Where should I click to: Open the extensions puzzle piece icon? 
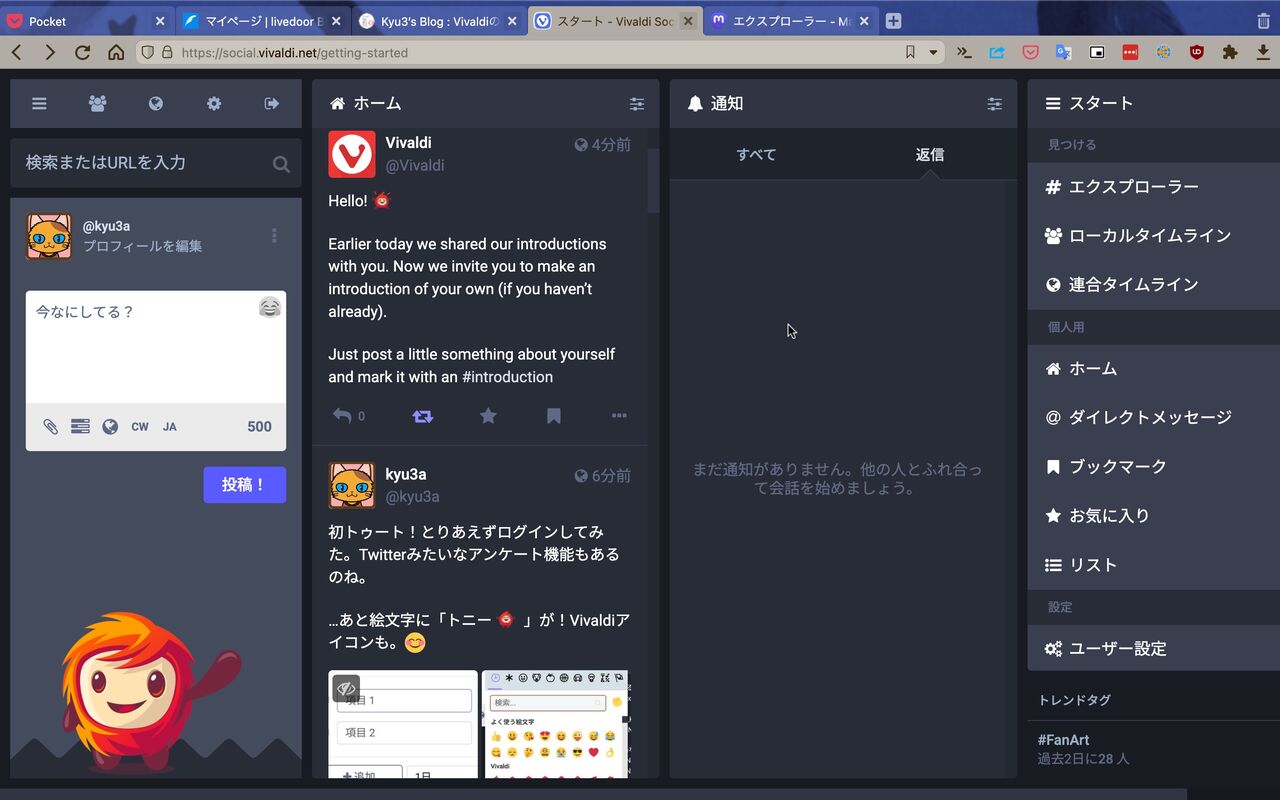click(x=1230, y=53)
